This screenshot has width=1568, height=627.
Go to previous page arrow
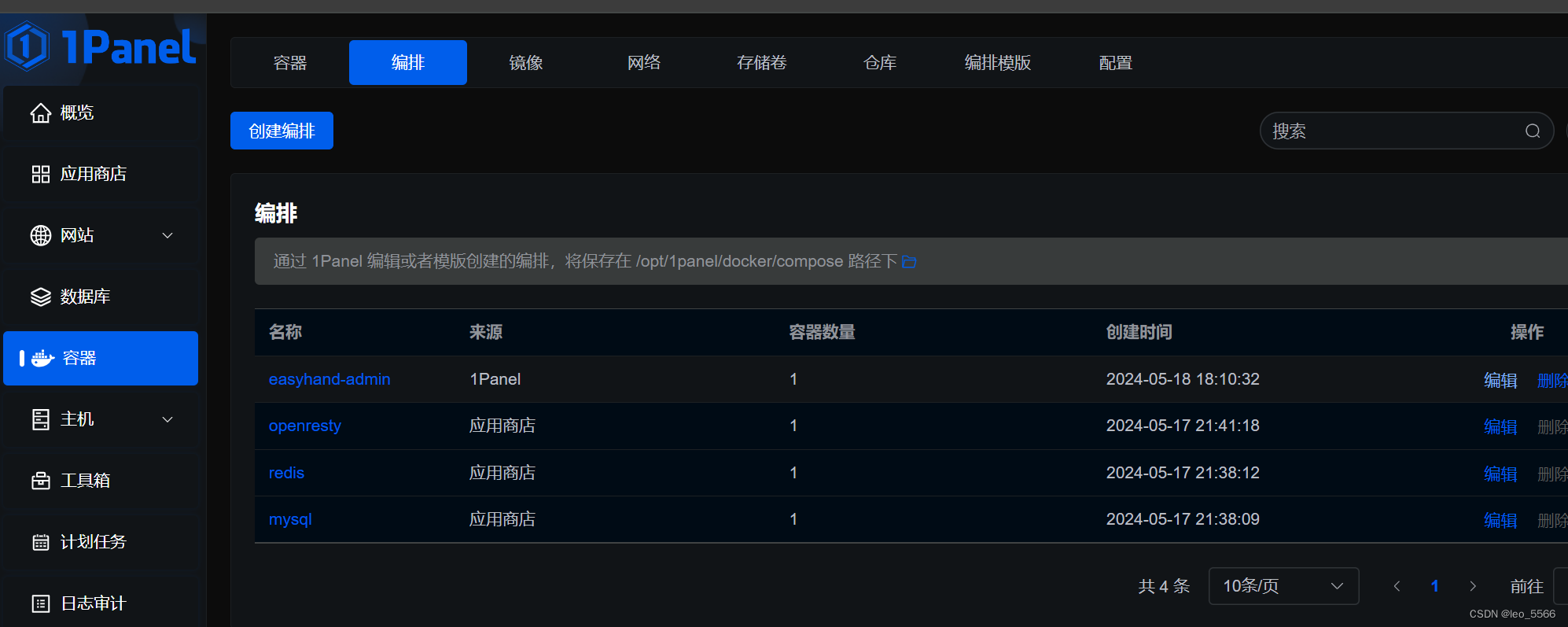coord(1397,586)
